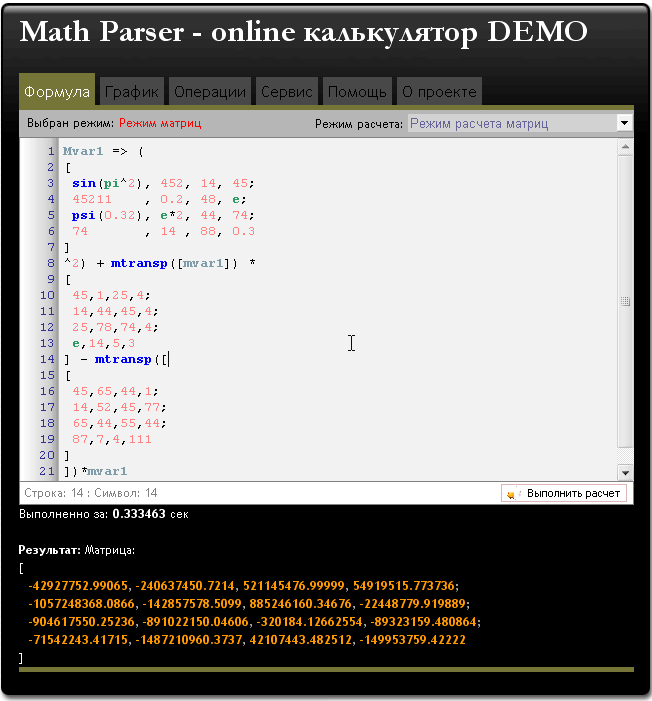The image size is (652, 701).
Task: Open the Помощь tab
Action: [357, 91]
